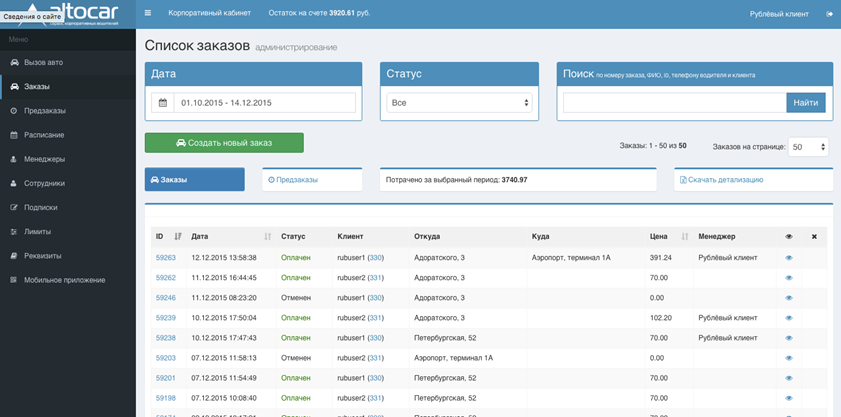The image size is (841, 417).
Task: Click the Найти search button
Action: (x=806, y=103)
